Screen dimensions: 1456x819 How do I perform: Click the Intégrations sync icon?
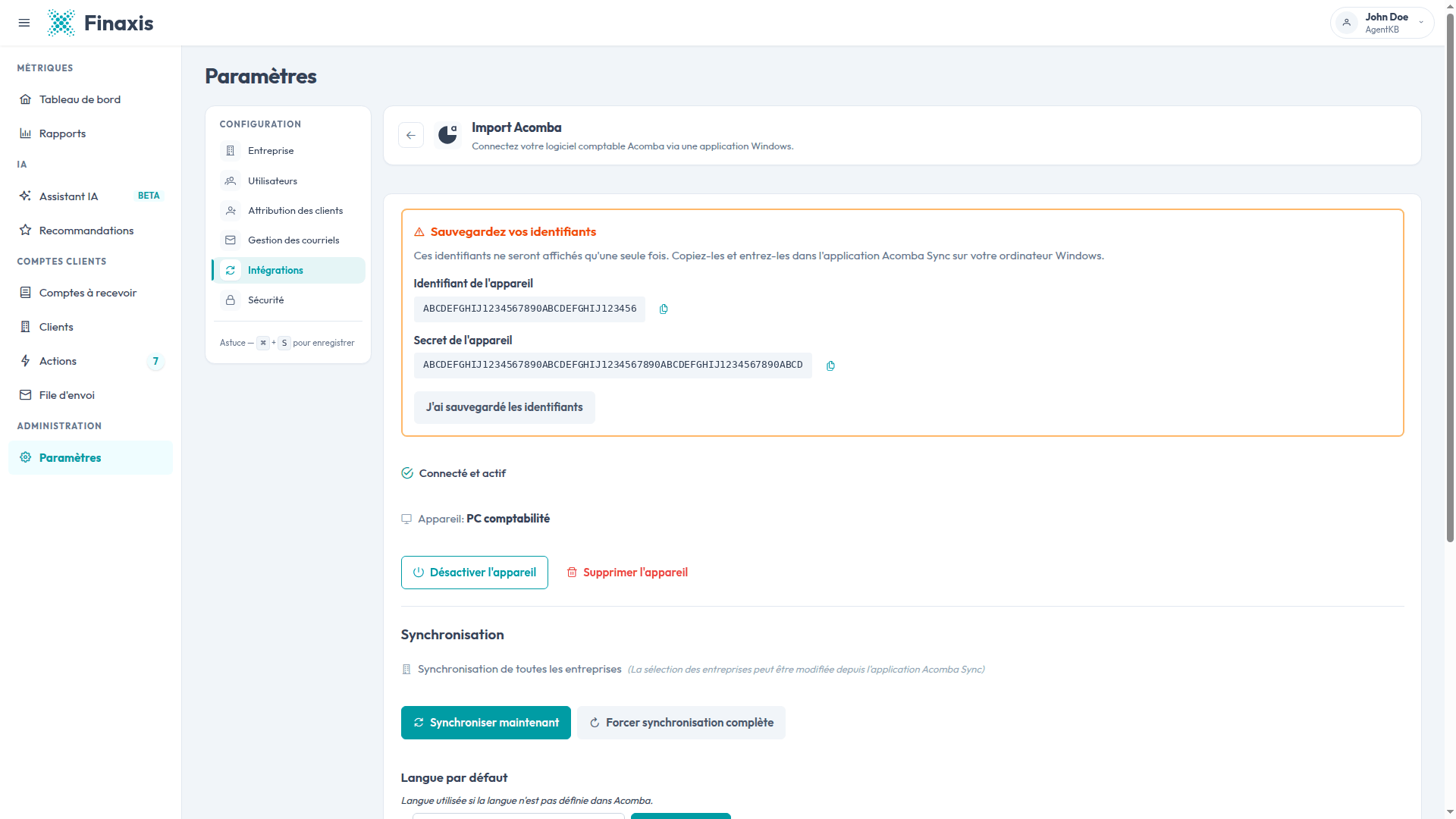231,271
